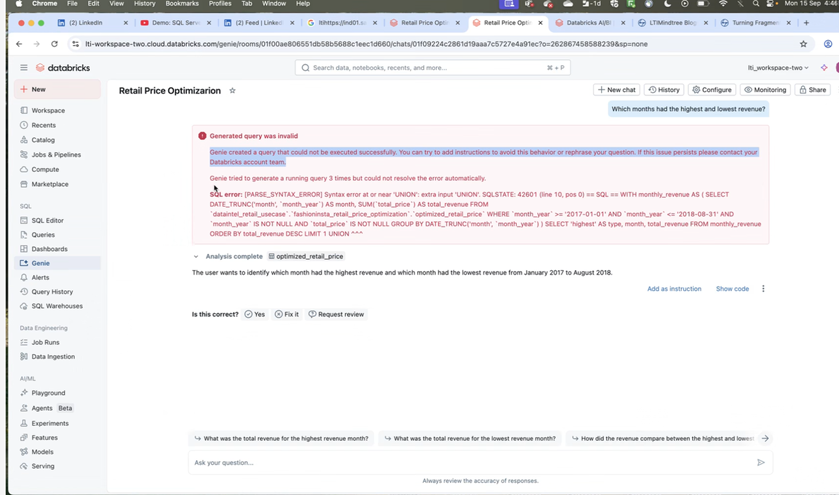Click the star icon beside Retail Price Optimization
Image resolution: width=839 pixels, height=495 pixels.
coord(233,90)
